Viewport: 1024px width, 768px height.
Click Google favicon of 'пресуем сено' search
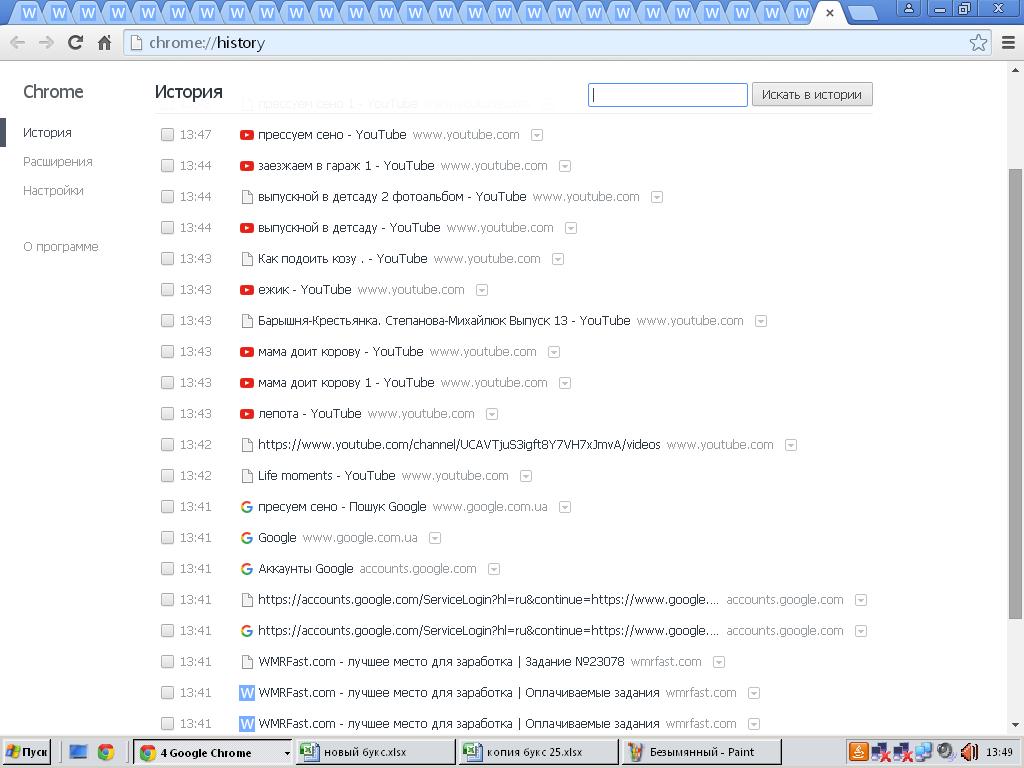pyautogui.click(x=246, y=507)
